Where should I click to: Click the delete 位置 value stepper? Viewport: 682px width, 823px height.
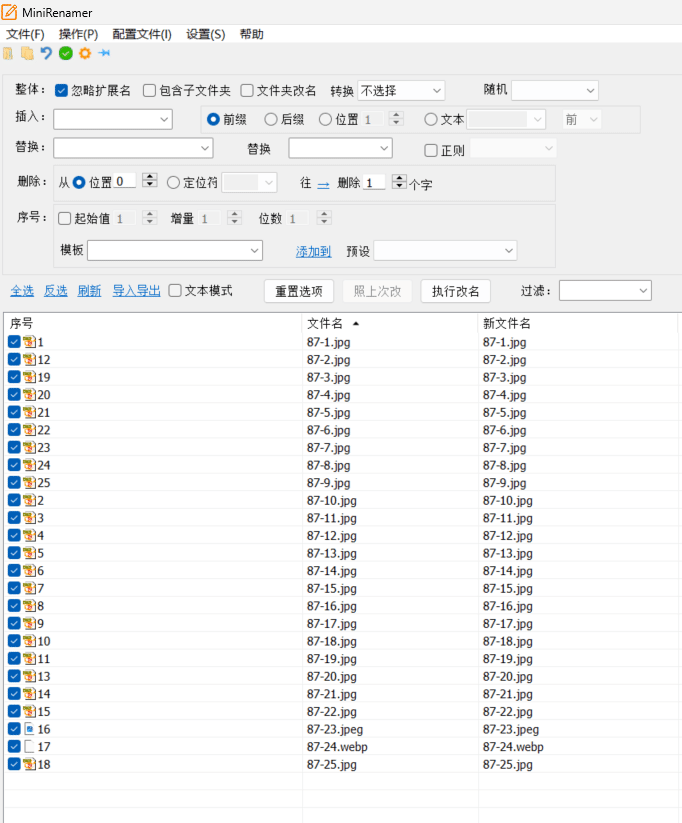pos(150,180)
